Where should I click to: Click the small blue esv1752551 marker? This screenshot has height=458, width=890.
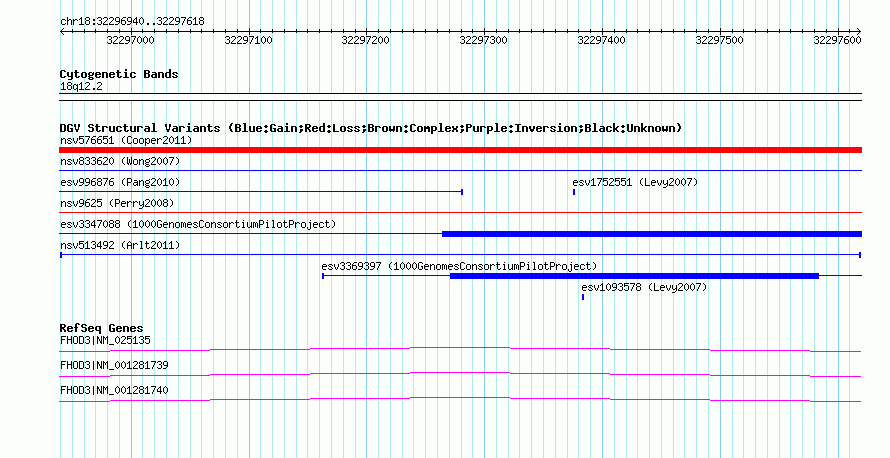tap(574, 192)
